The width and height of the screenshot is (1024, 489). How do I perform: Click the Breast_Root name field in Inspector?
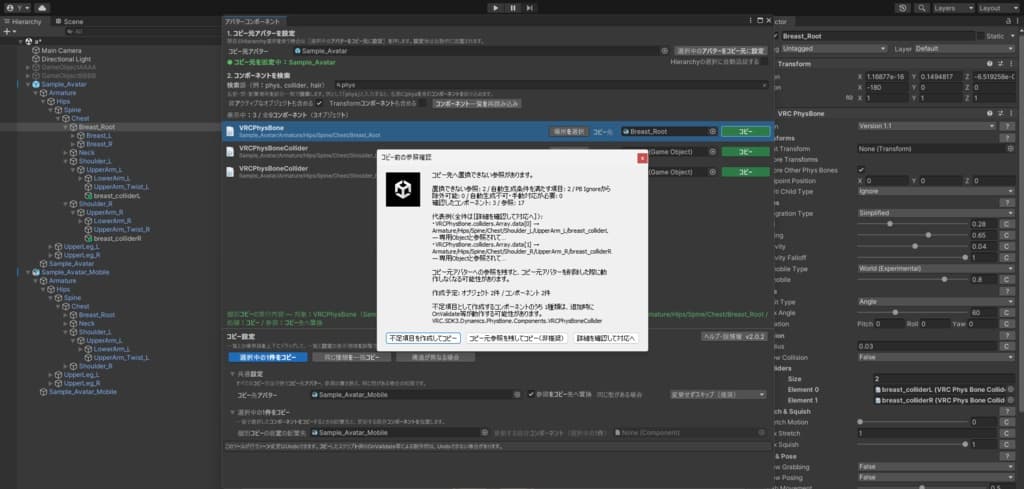click(x=877, y=37)
